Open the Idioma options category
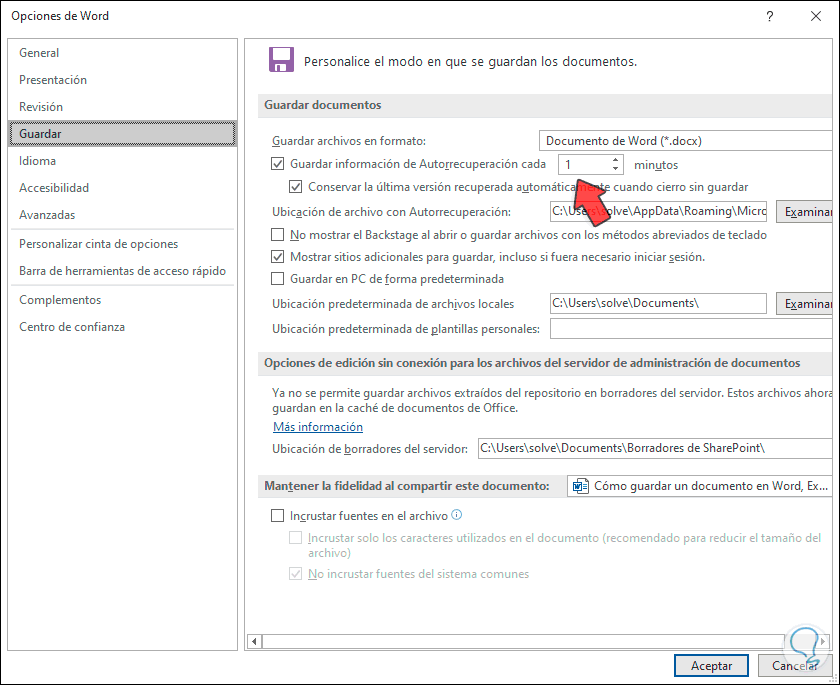840x685 pixels. [123, 161]
